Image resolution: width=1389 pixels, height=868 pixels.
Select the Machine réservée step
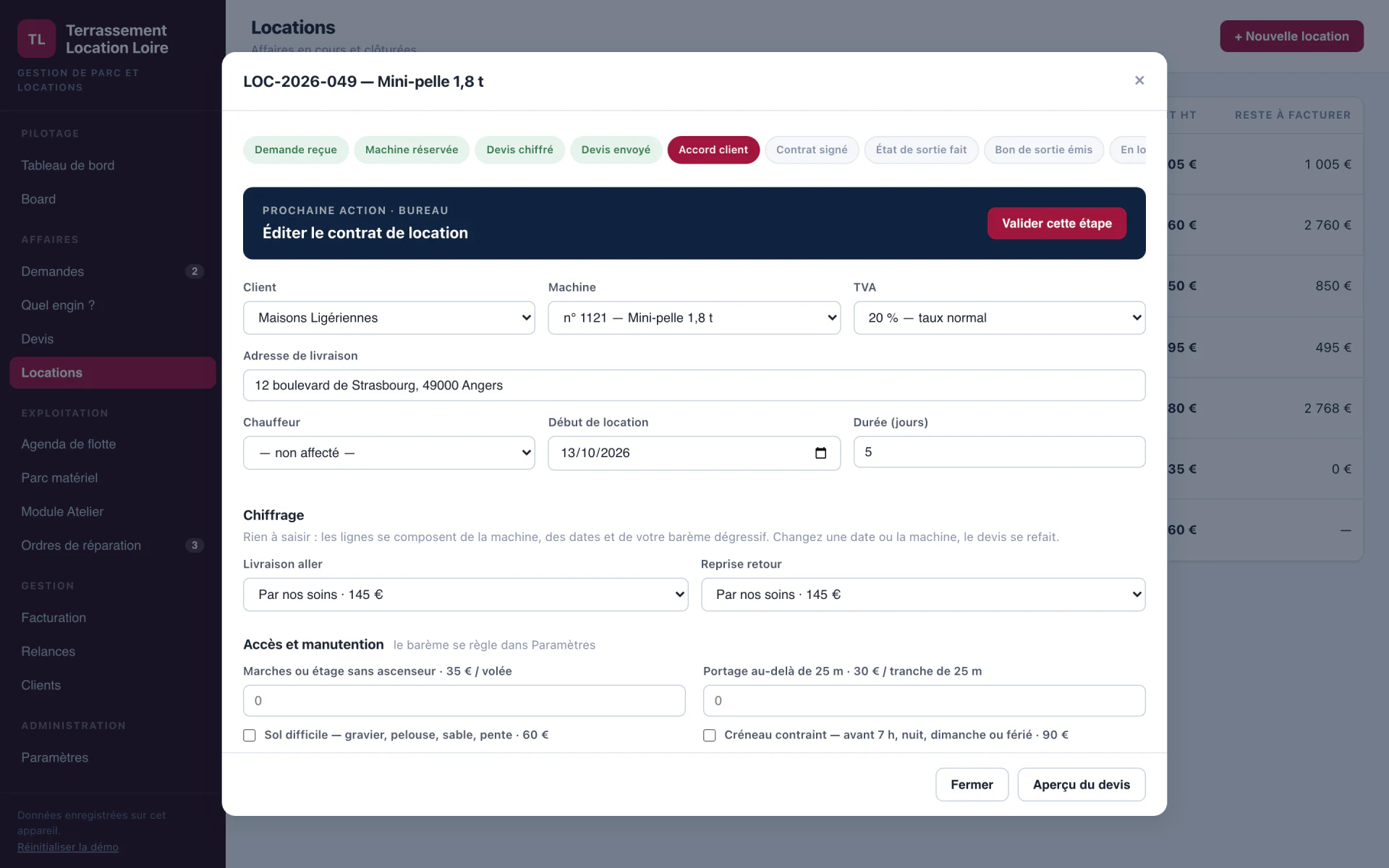(x=412, y=150)
